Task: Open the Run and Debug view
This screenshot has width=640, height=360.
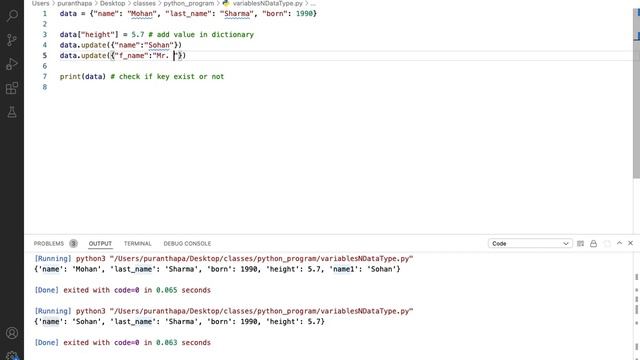Action: point(12,64)
